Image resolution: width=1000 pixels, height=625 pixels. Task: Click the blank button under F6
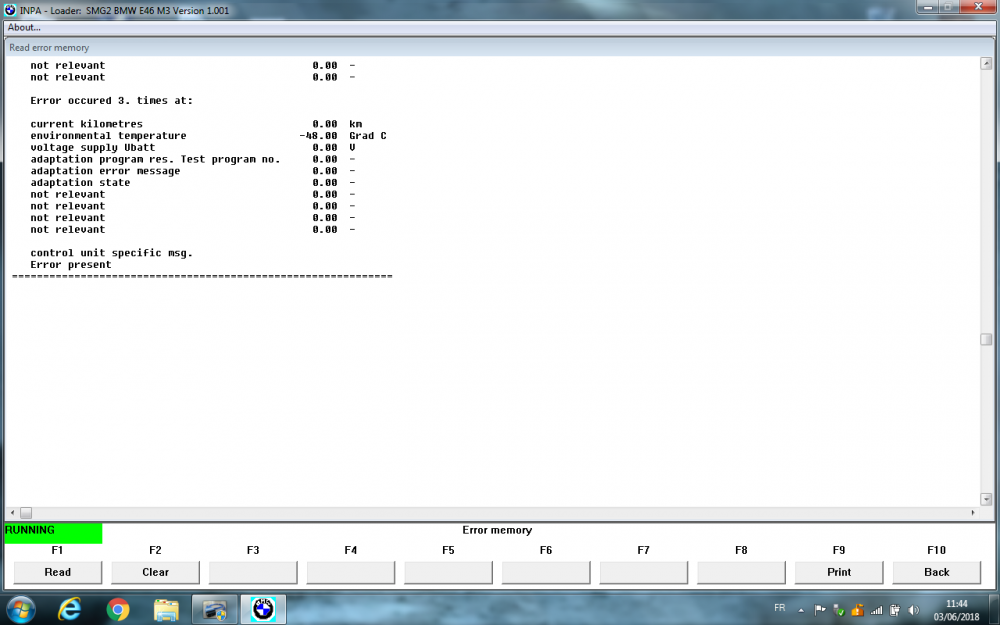click(545, 572)
